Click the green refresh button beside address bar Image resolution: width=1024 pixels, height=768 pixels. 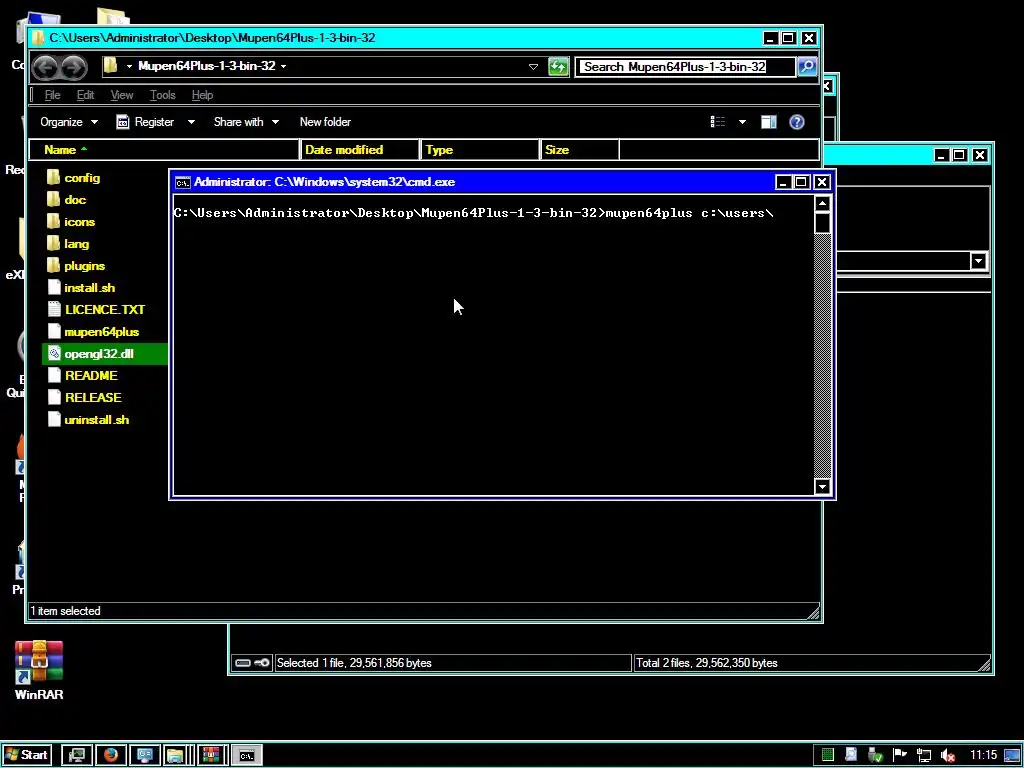click(x=558, y=67)
